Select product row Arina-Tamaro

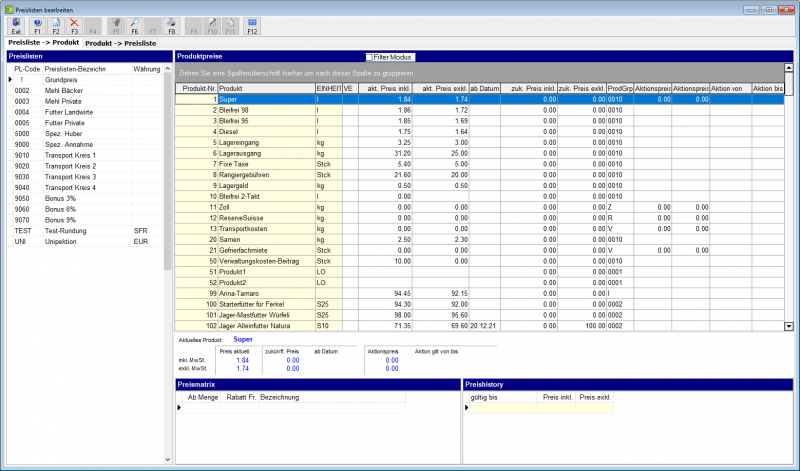click(480, 293)
